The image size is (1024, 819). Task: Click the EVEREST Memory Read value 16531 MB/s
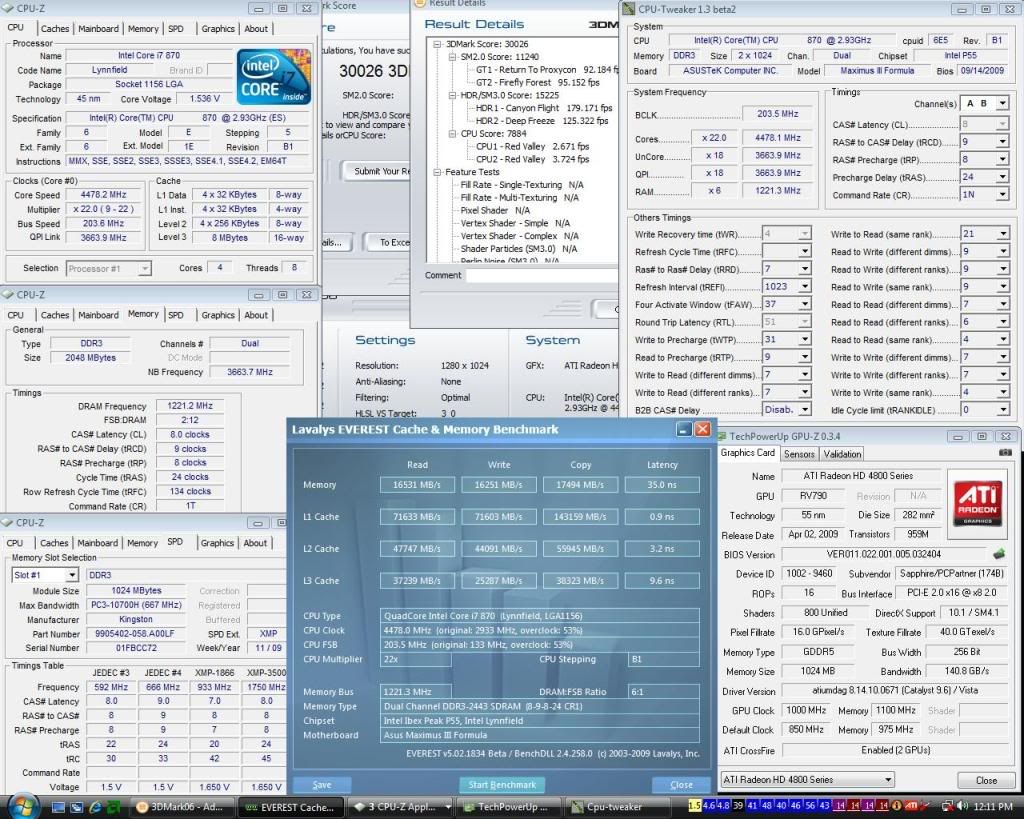click(x=417, y=485)
